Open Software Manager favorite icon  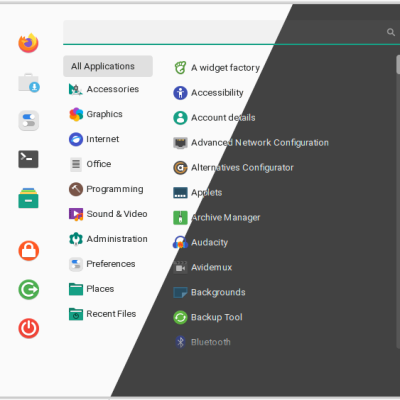click(x=29, y=83)
